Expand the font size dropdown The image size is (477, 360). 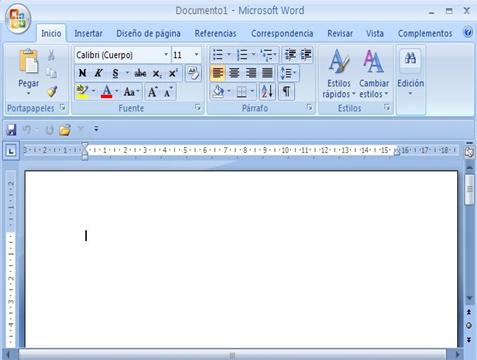[x=196, y=54]
